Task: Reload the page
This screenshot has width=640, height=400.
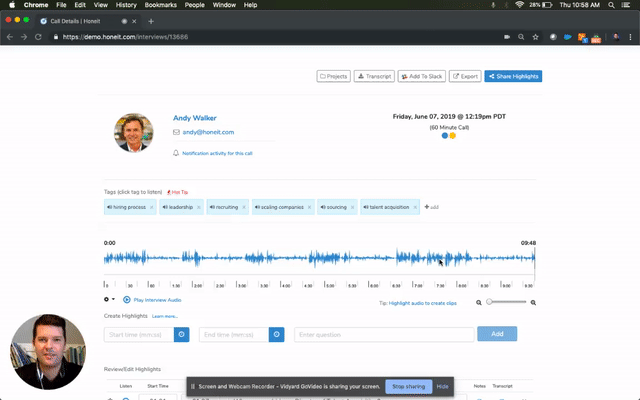Action: [x=38, y=37]
